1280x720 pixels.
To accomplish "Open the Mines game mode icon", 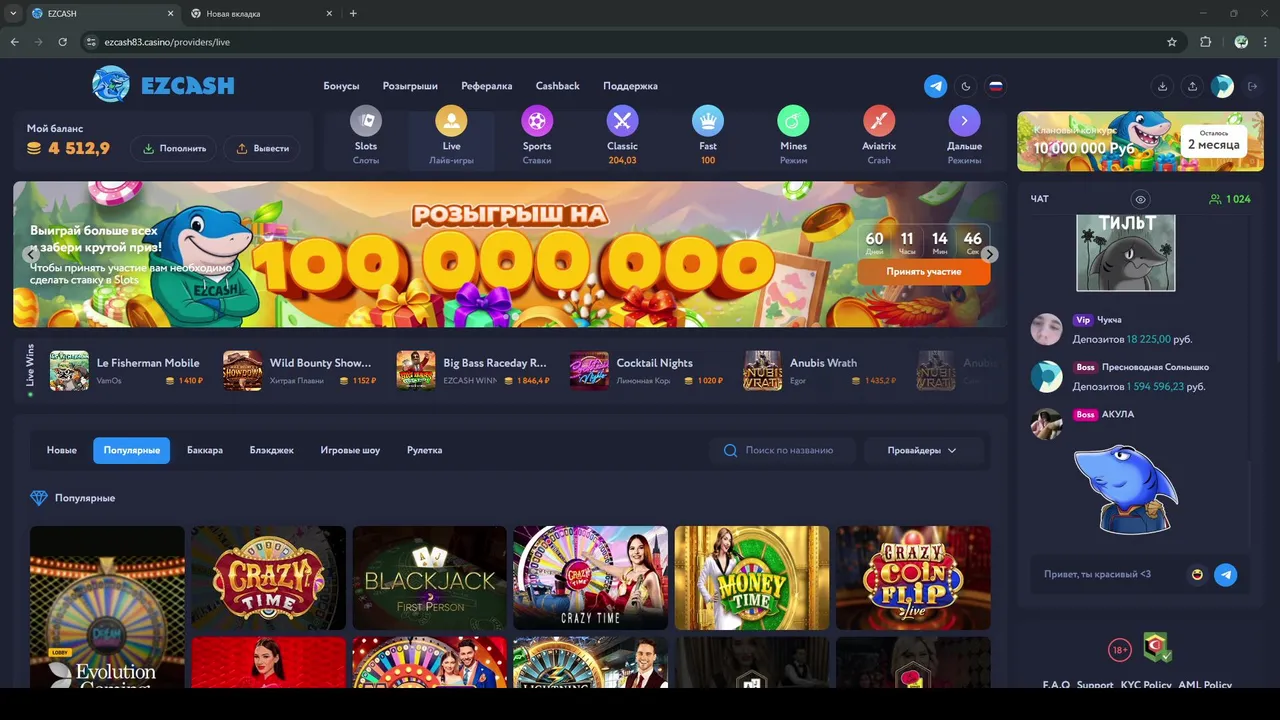I will [793, 121].
